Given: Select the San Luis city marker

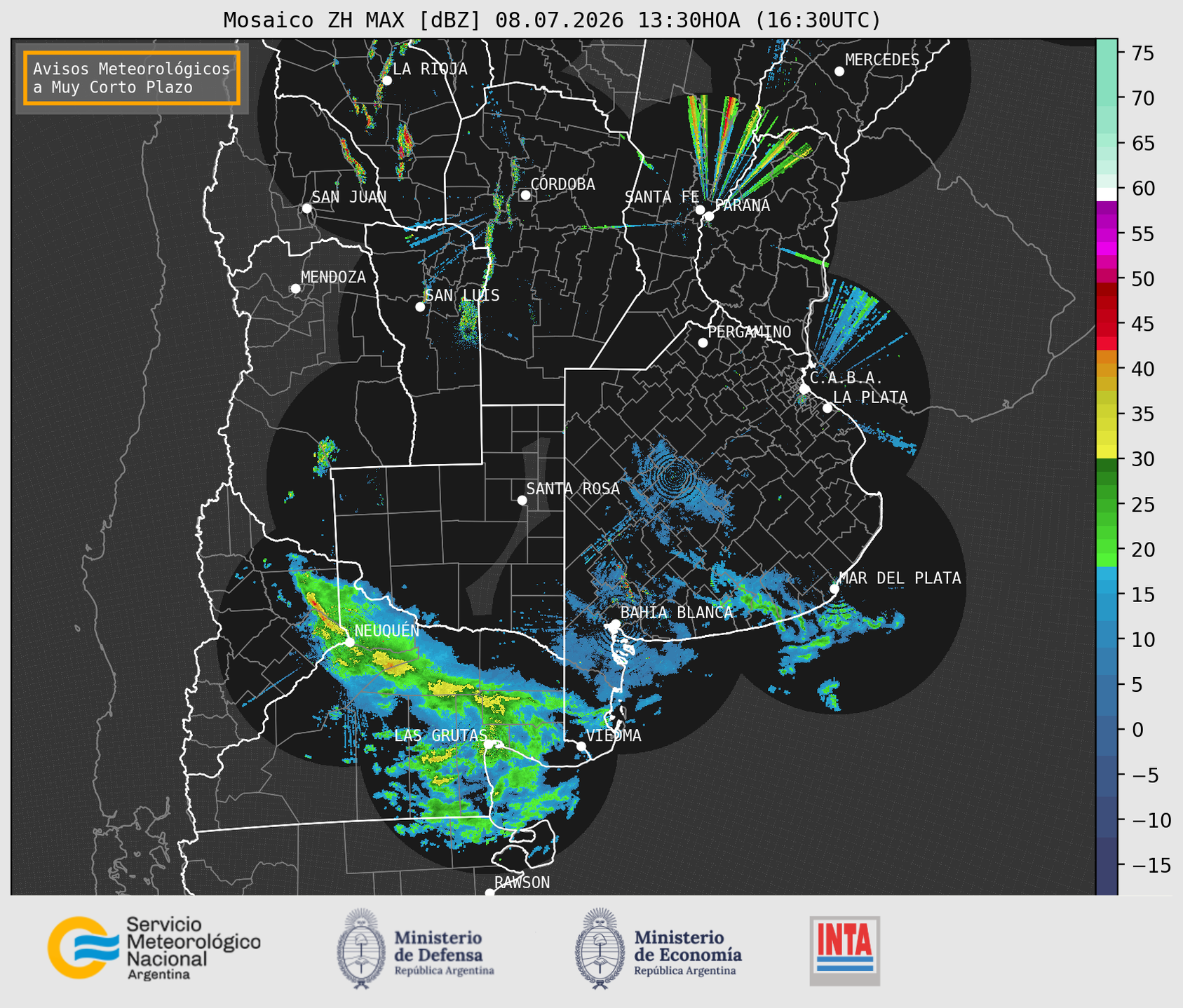Looking at the screenshot, I should tap(420, 307).
